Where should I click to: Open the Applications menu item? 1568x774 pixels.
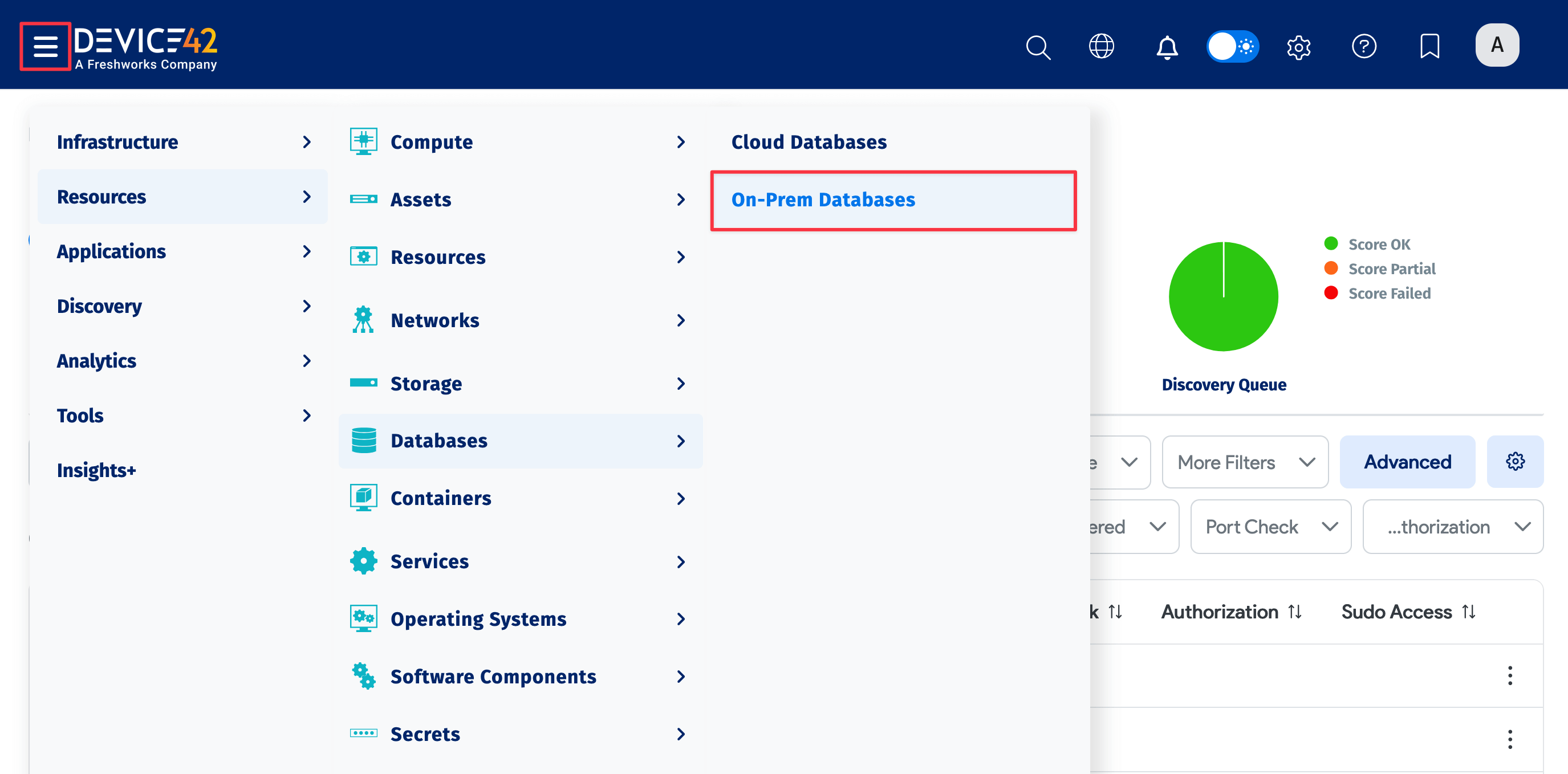[111, 251]
